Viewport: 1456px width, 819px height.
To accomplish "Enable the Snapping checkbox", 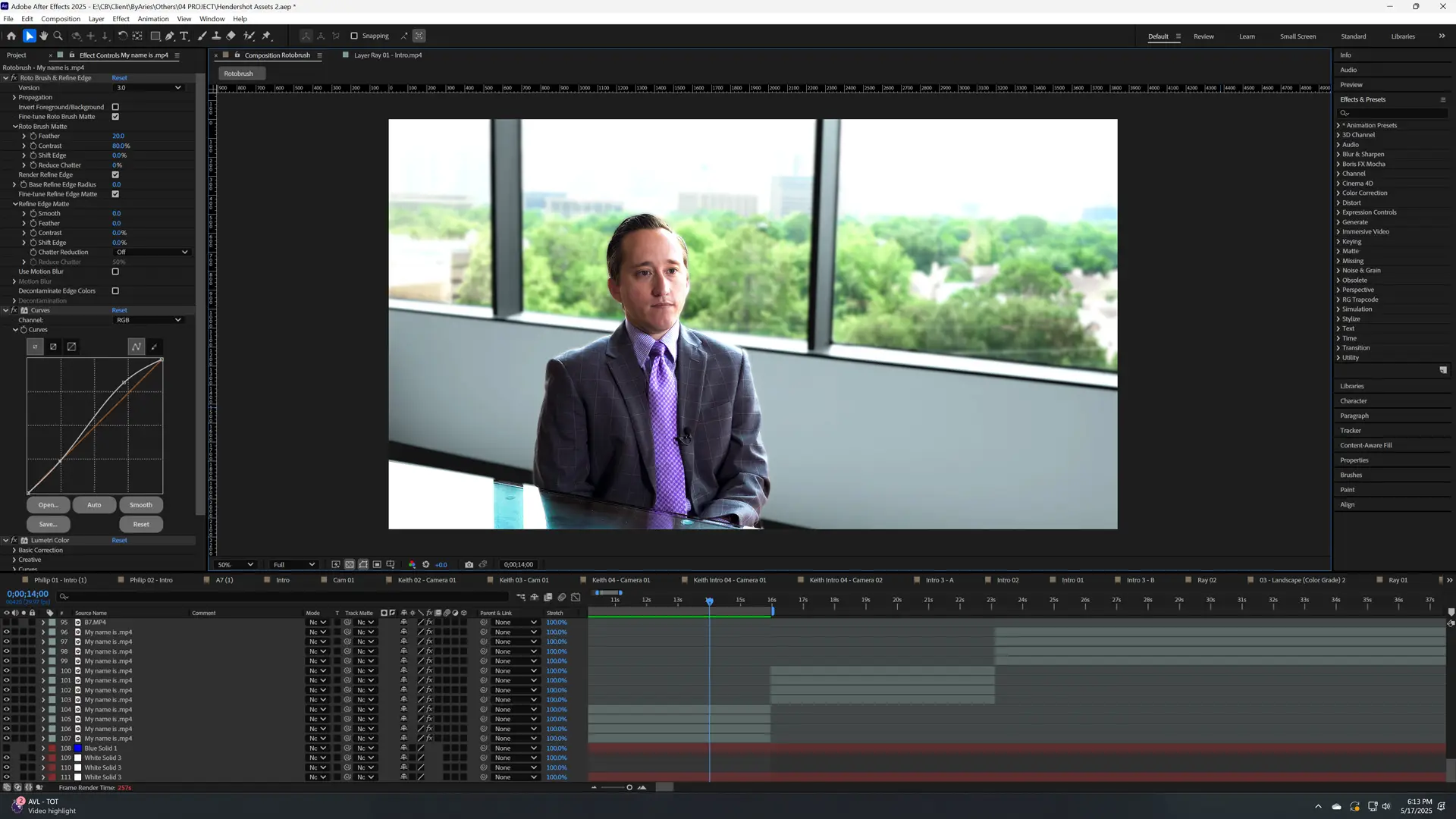I will (354, 36).
